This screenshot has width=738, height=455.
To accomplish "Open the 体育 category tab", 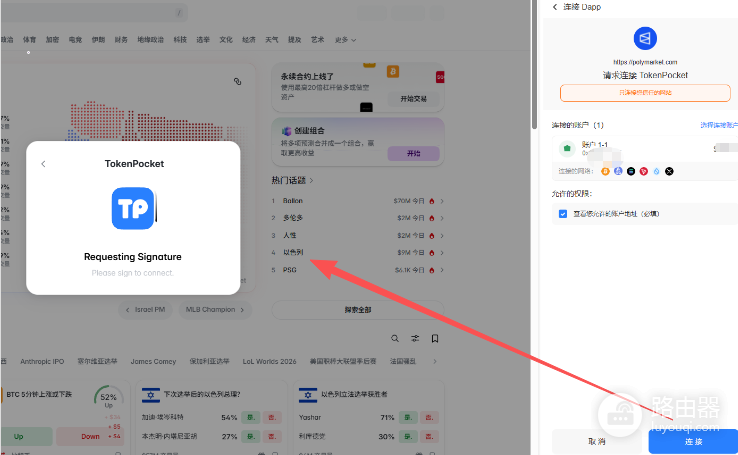I will tap(29, 40).
